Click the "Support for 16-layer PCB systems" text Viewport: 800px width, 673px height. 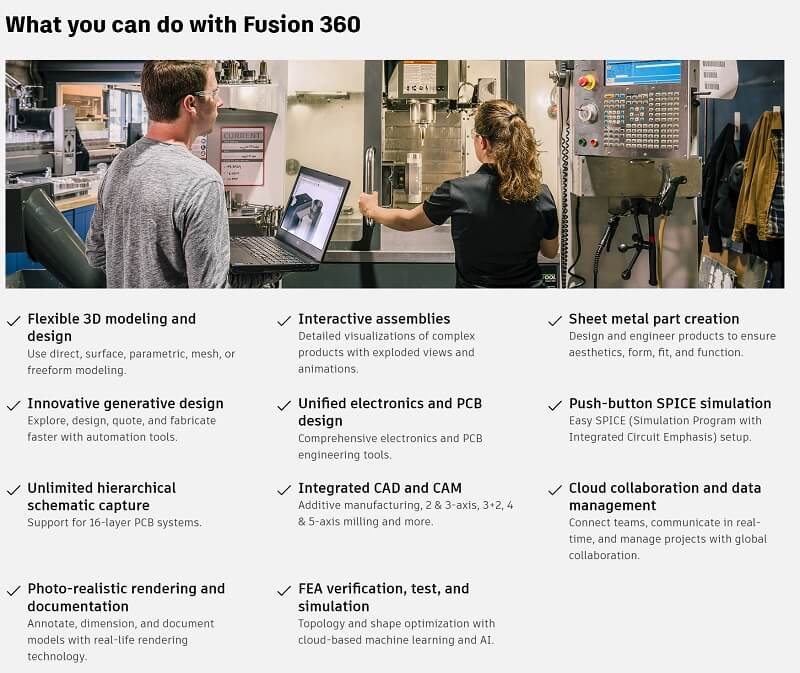tap(114, 522)
